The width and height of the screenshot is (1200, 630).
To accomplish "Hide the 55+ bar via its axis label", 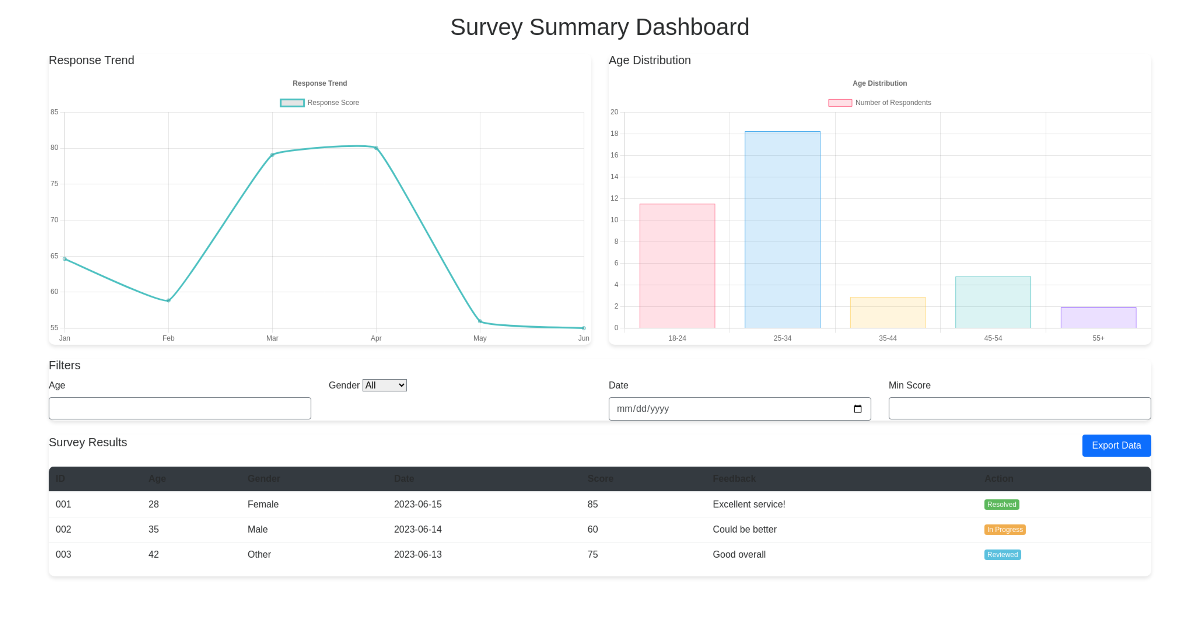I will [x=1098, y=338].
